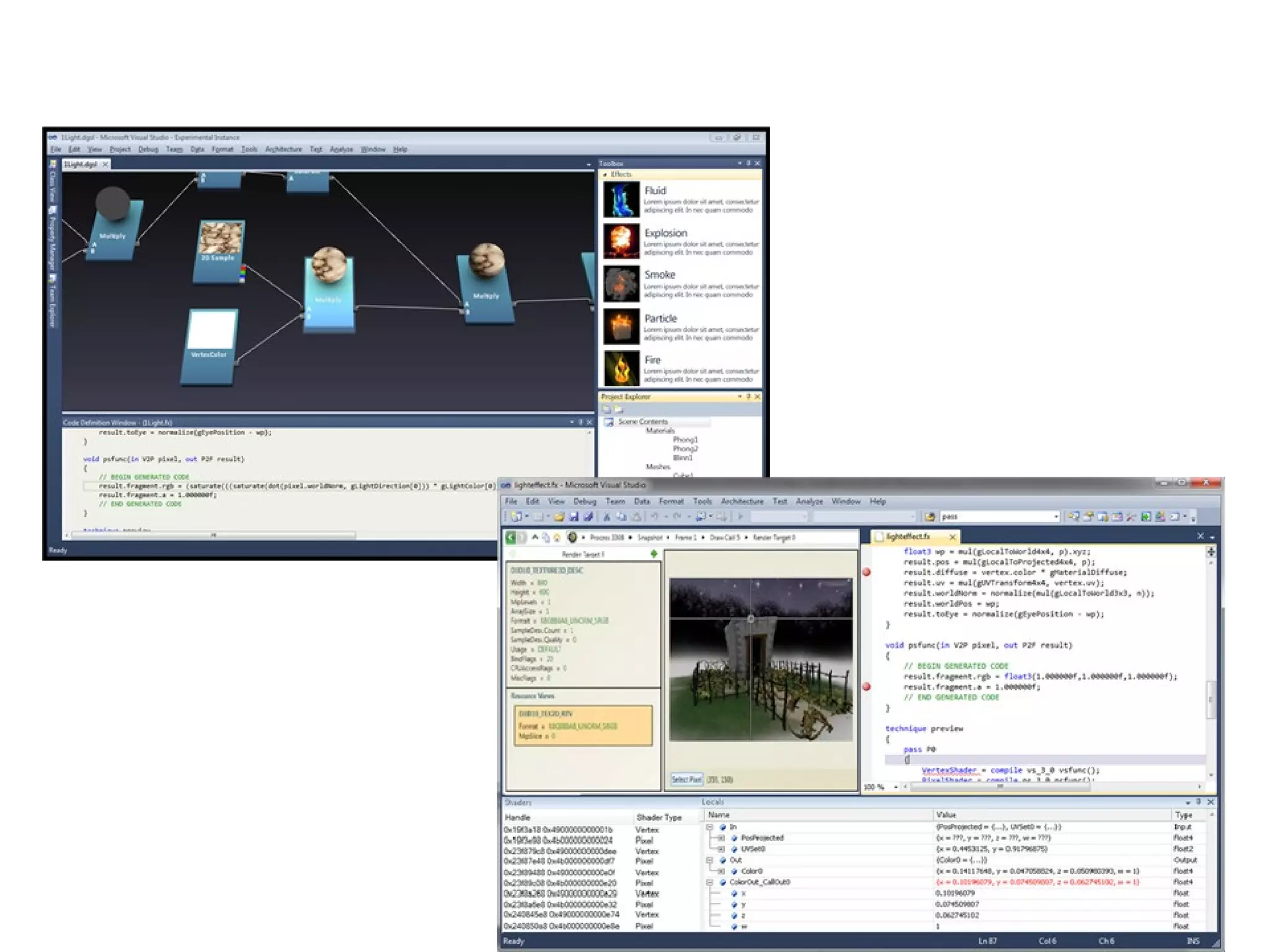Switch to the lighteffect.fx tab
The width and height of the screenshot is (1270, 952).
908,536
